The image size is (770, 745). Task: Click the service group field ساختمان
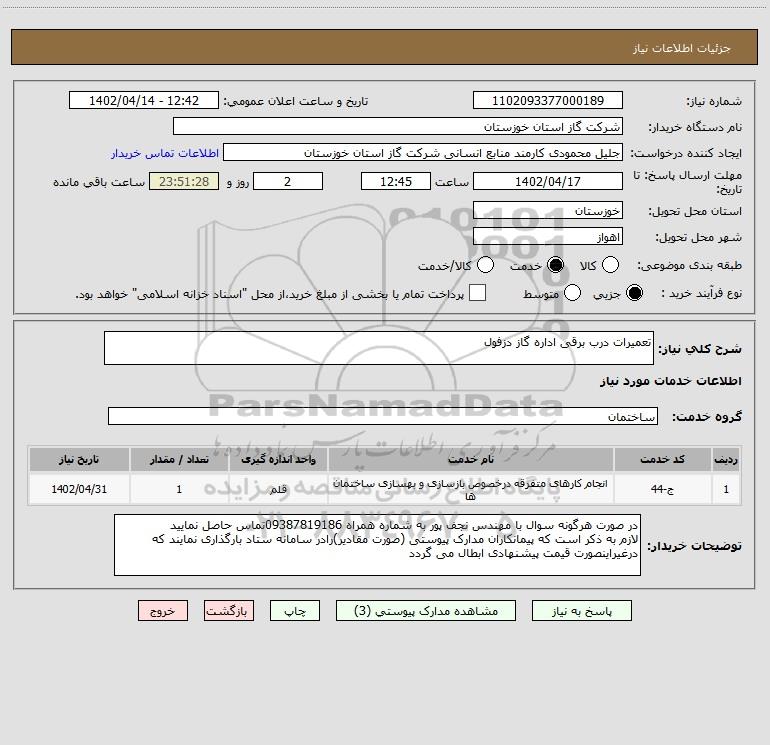tap(383, 416)
